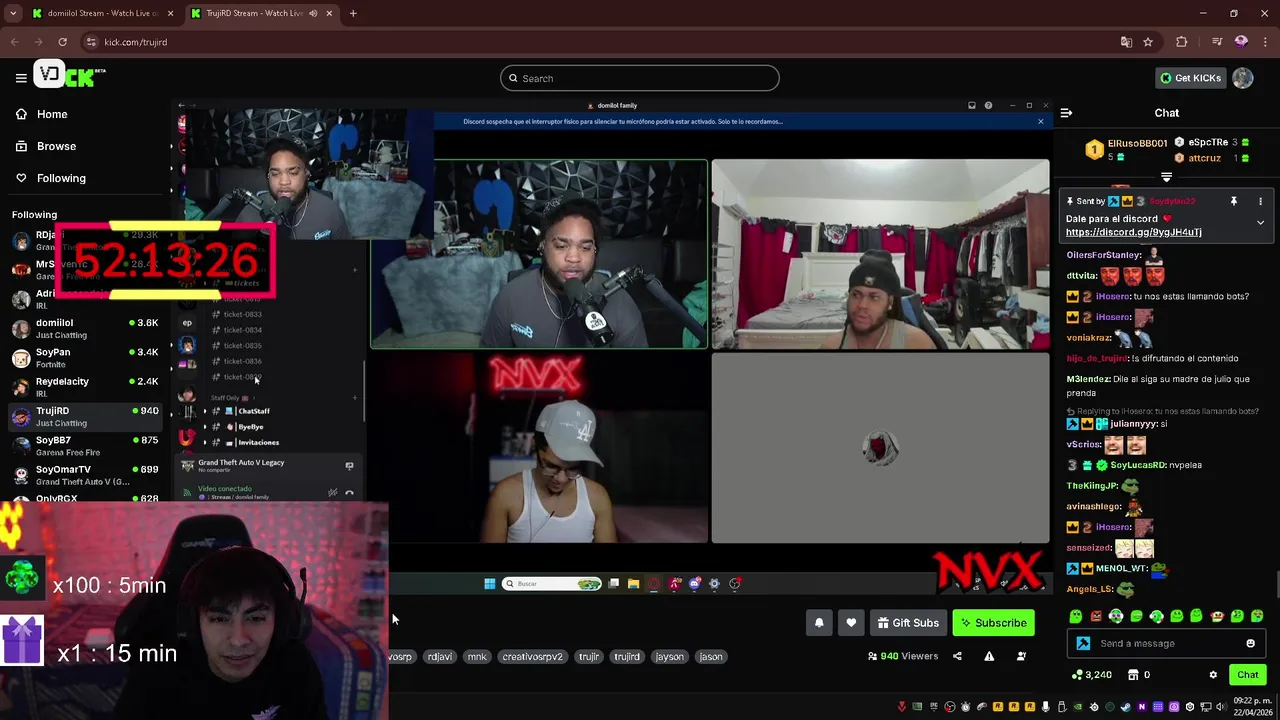
Task: Open pinned message three-dot options
Action: 1260,201
